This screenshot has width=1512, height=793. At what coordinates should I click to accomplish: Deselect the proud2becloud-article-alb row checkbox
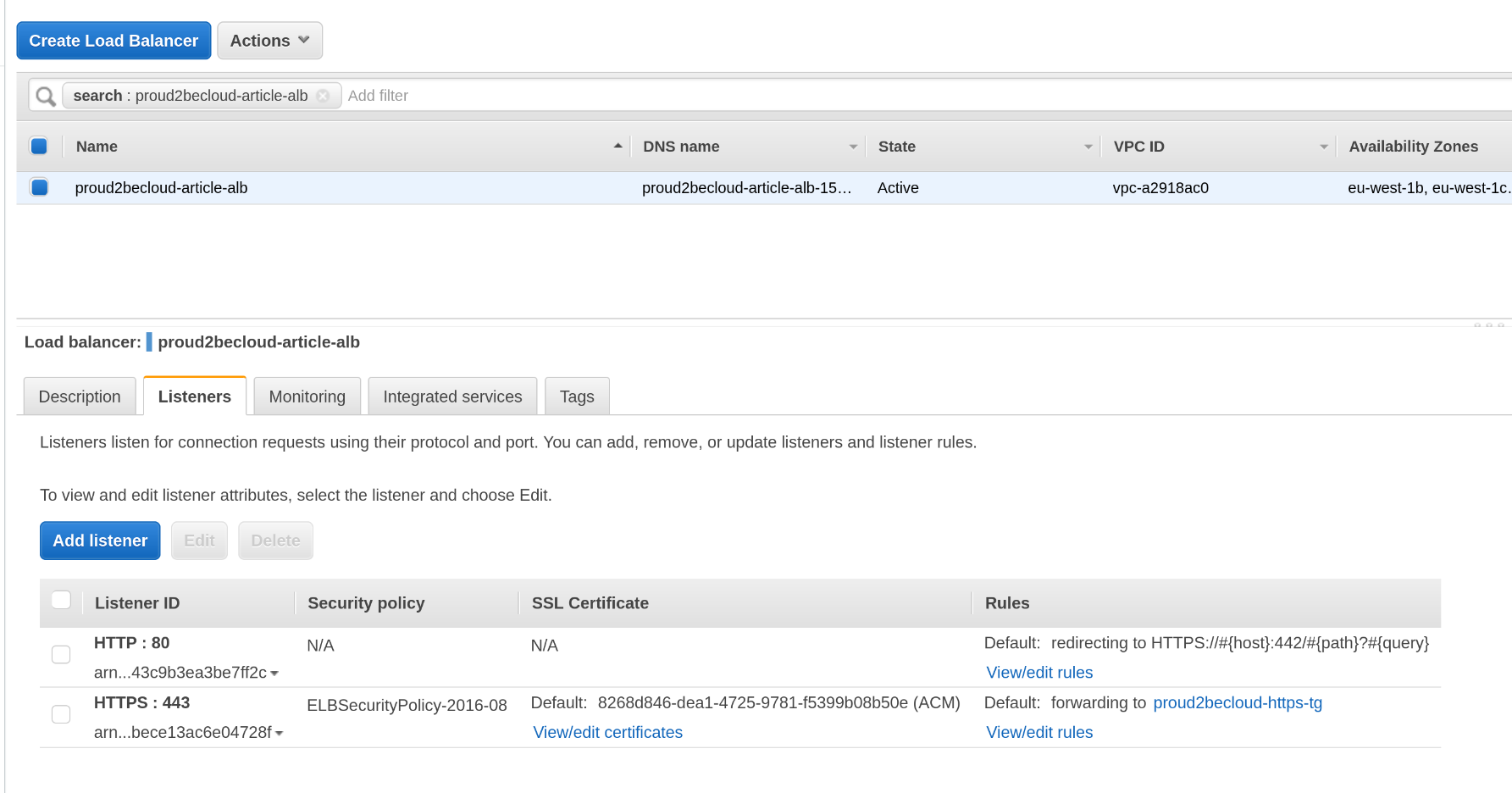(39, 187)
